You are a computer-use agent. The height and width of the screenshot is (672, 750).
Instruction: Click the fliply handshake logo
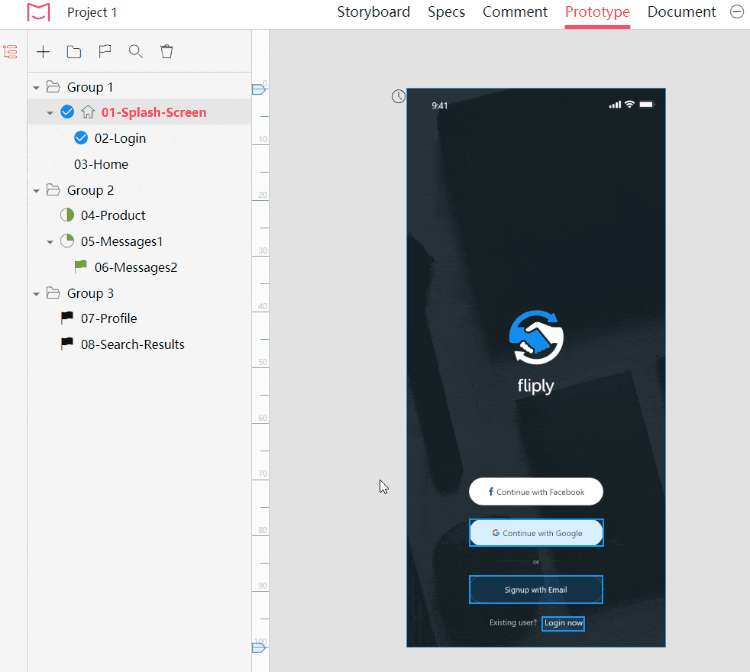[x=536, y=337]
